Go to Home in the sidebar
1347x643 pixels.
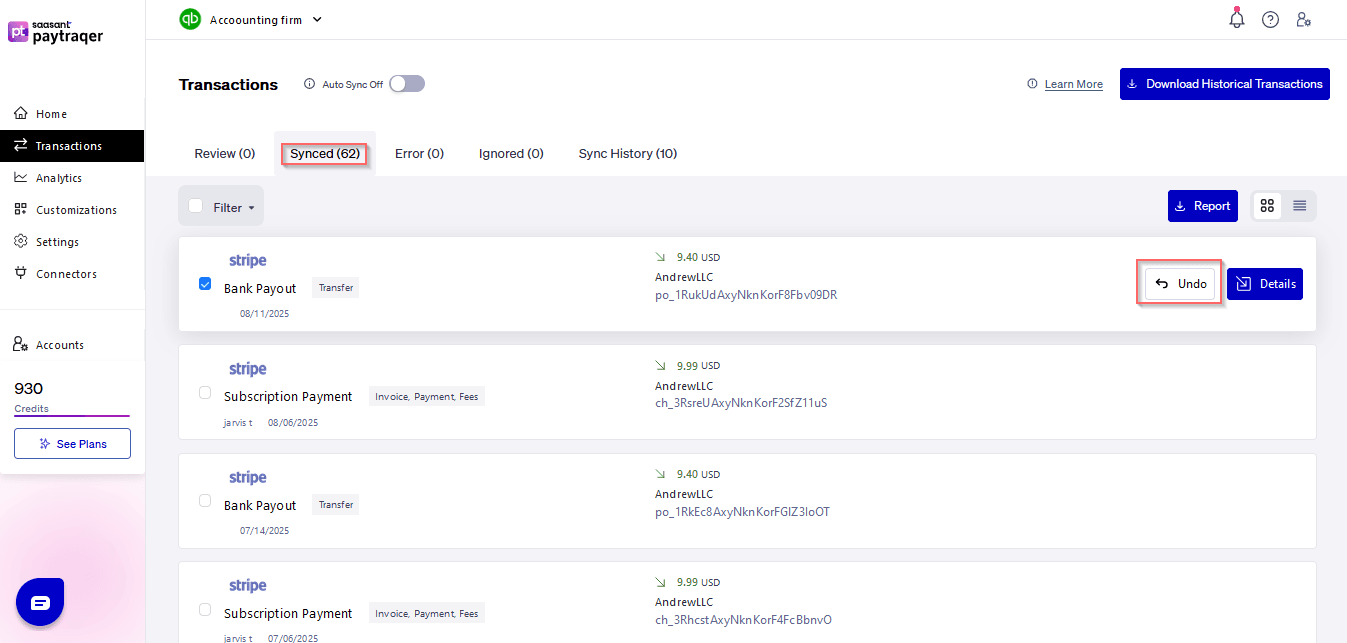pos(72,114)
